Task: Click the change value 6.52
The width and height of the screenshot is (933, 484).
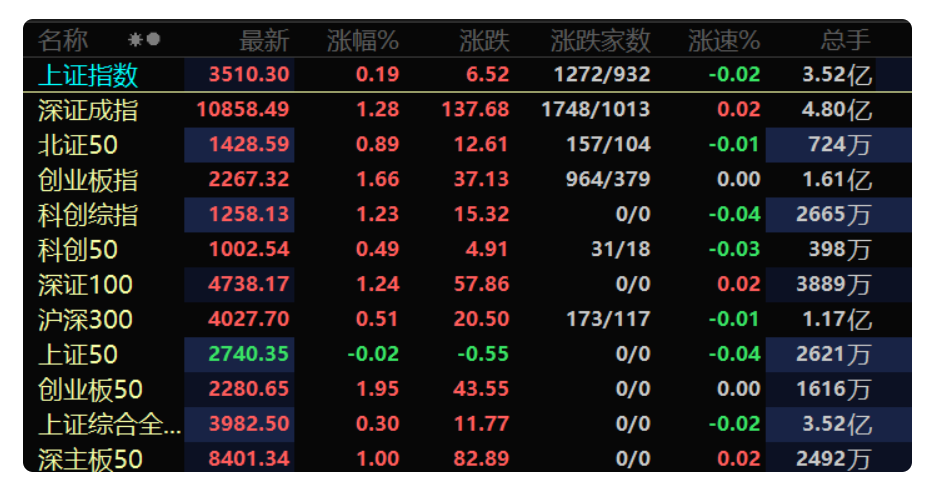Action: [x=488, y=74]
